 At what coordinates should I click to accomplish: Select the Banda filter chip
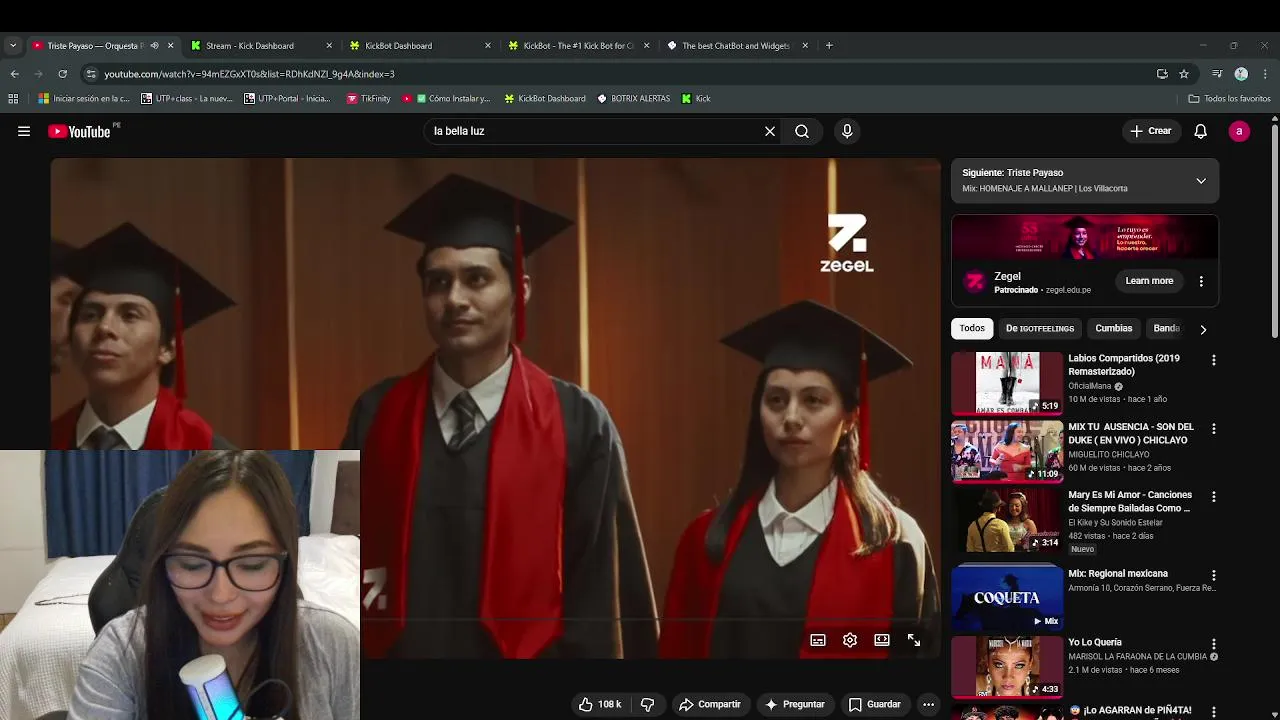[x=1166, y=328]
